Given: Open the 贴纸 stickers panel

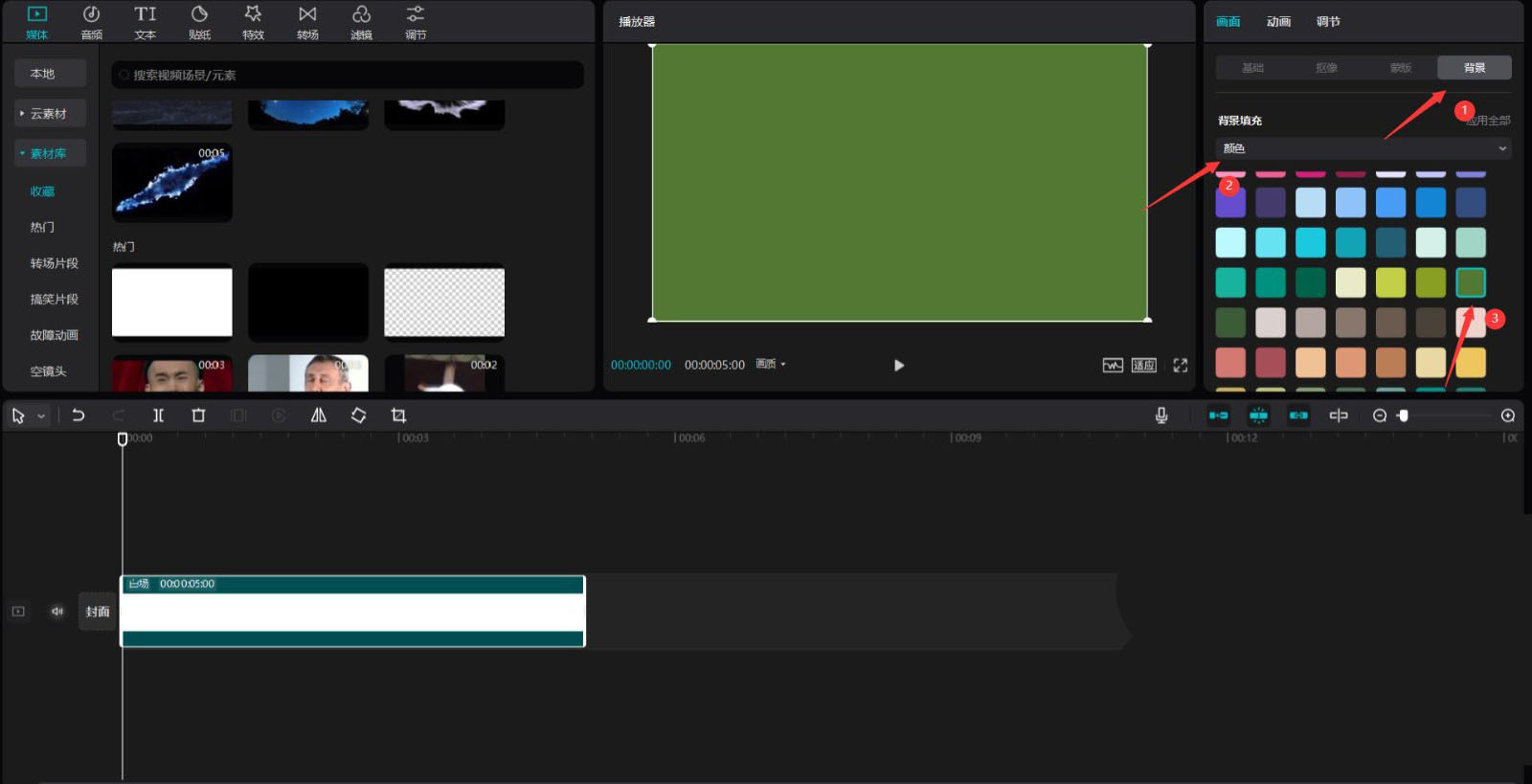Looking at the screenshot, I should coord(199,22).
